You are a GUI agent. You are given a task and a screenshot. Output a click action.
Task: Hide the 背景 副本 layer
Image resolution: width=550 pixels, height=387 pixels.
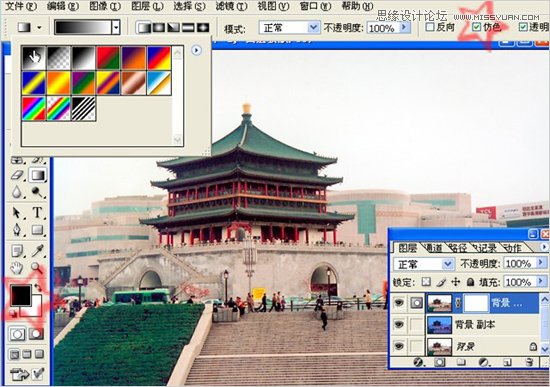(x=399, y=325)
